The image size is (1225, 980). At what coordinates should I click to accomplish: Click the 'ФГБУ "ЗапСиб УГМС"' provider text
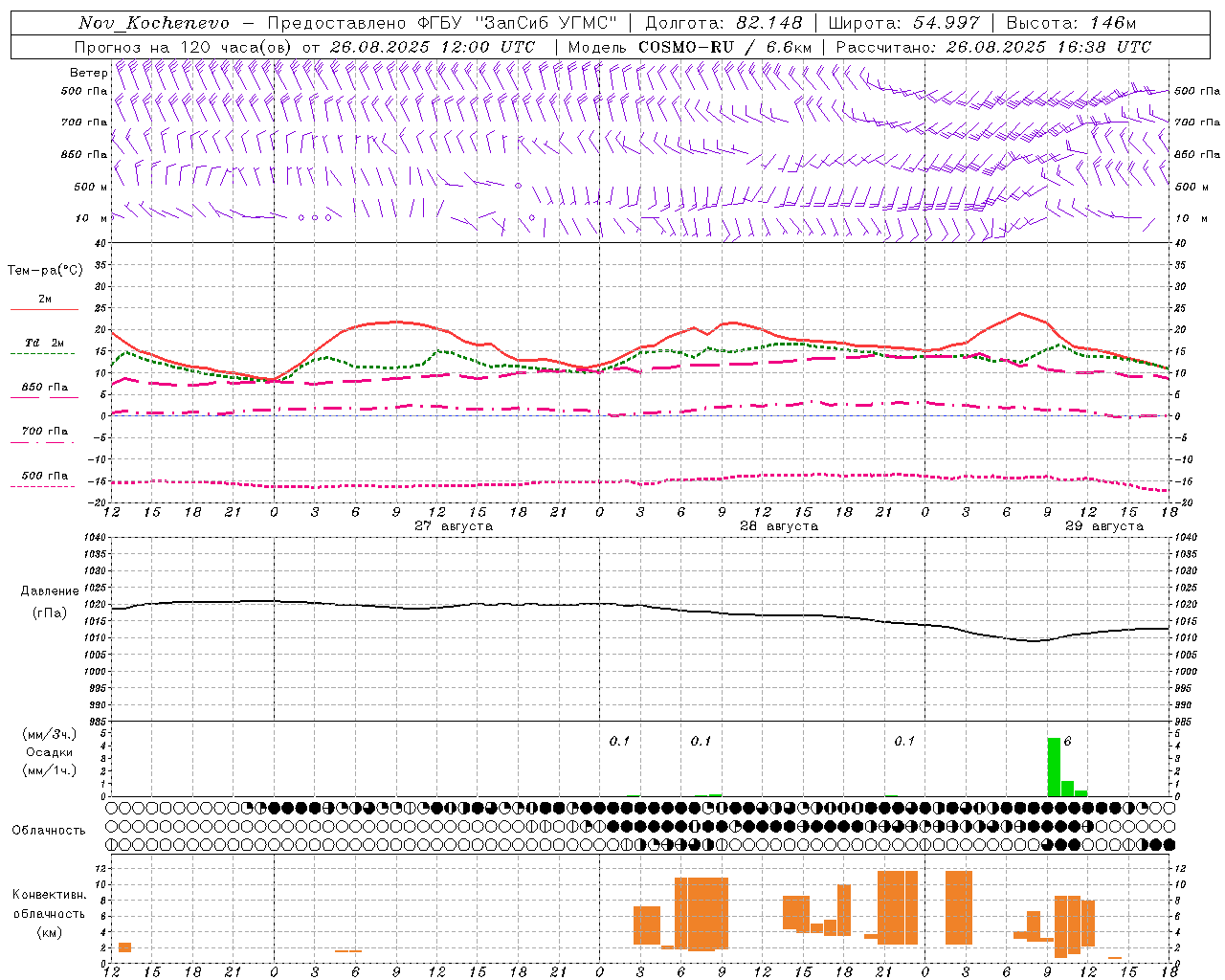[x=518, y=23]
